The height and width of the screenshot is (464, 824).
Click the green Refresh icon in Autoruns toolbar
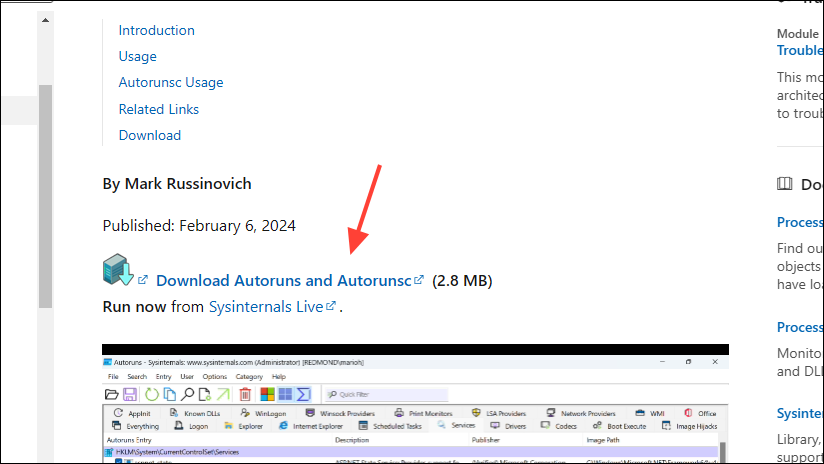[x=152, y=394]
